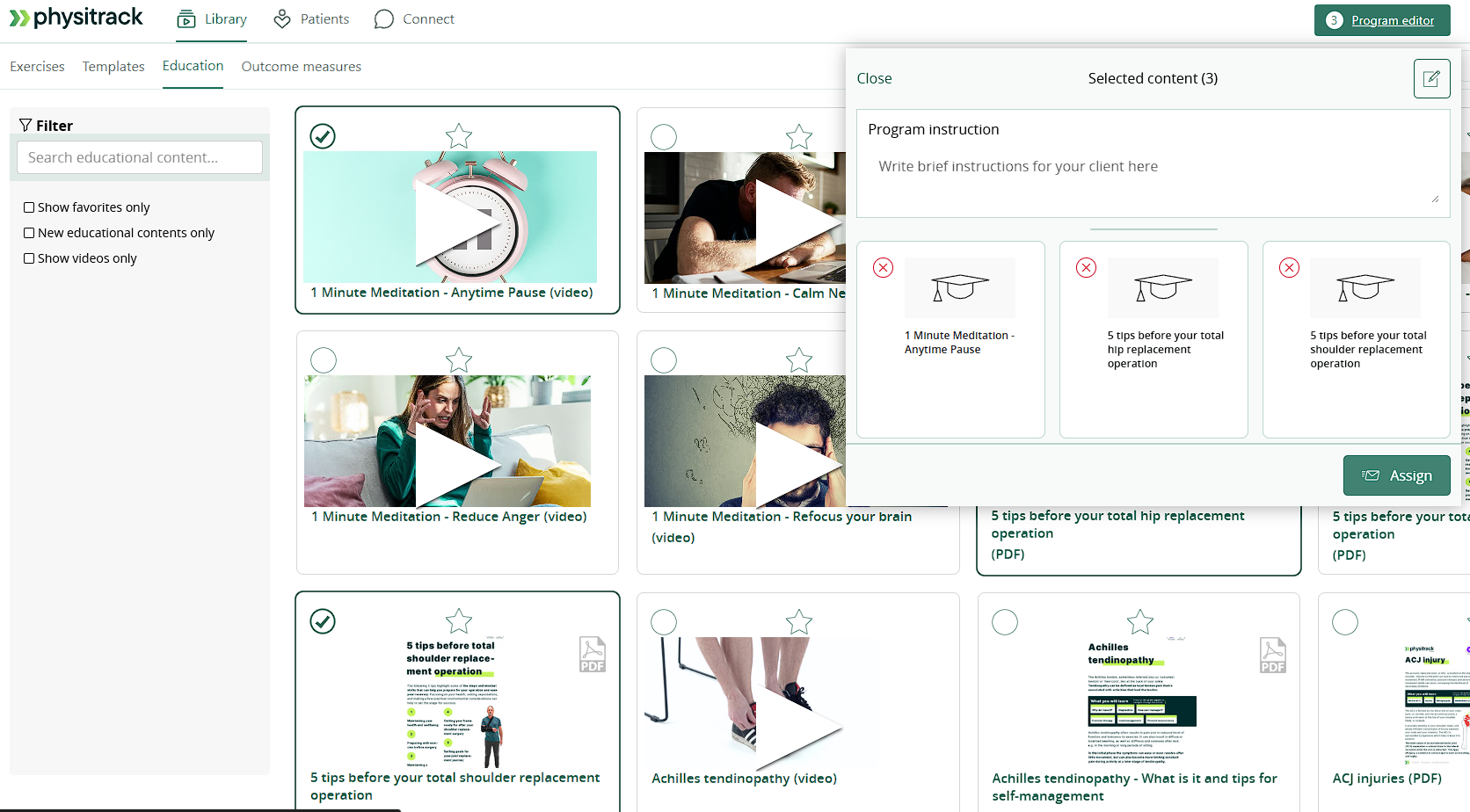Play the Achilles tendinopathy video
Viewport: 1470px width, 812px height.
799,726
